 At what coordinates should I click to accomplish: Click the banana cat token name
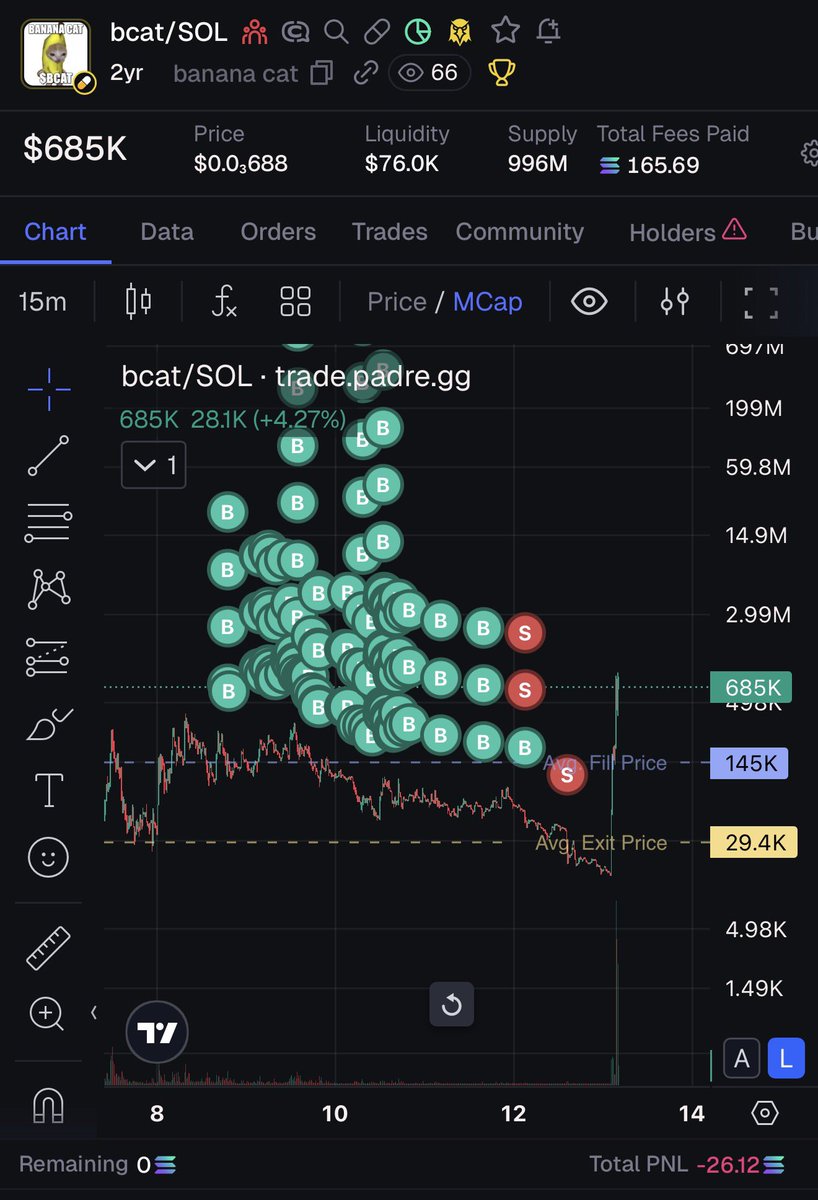pyautogui.click(x=235, y=73)
